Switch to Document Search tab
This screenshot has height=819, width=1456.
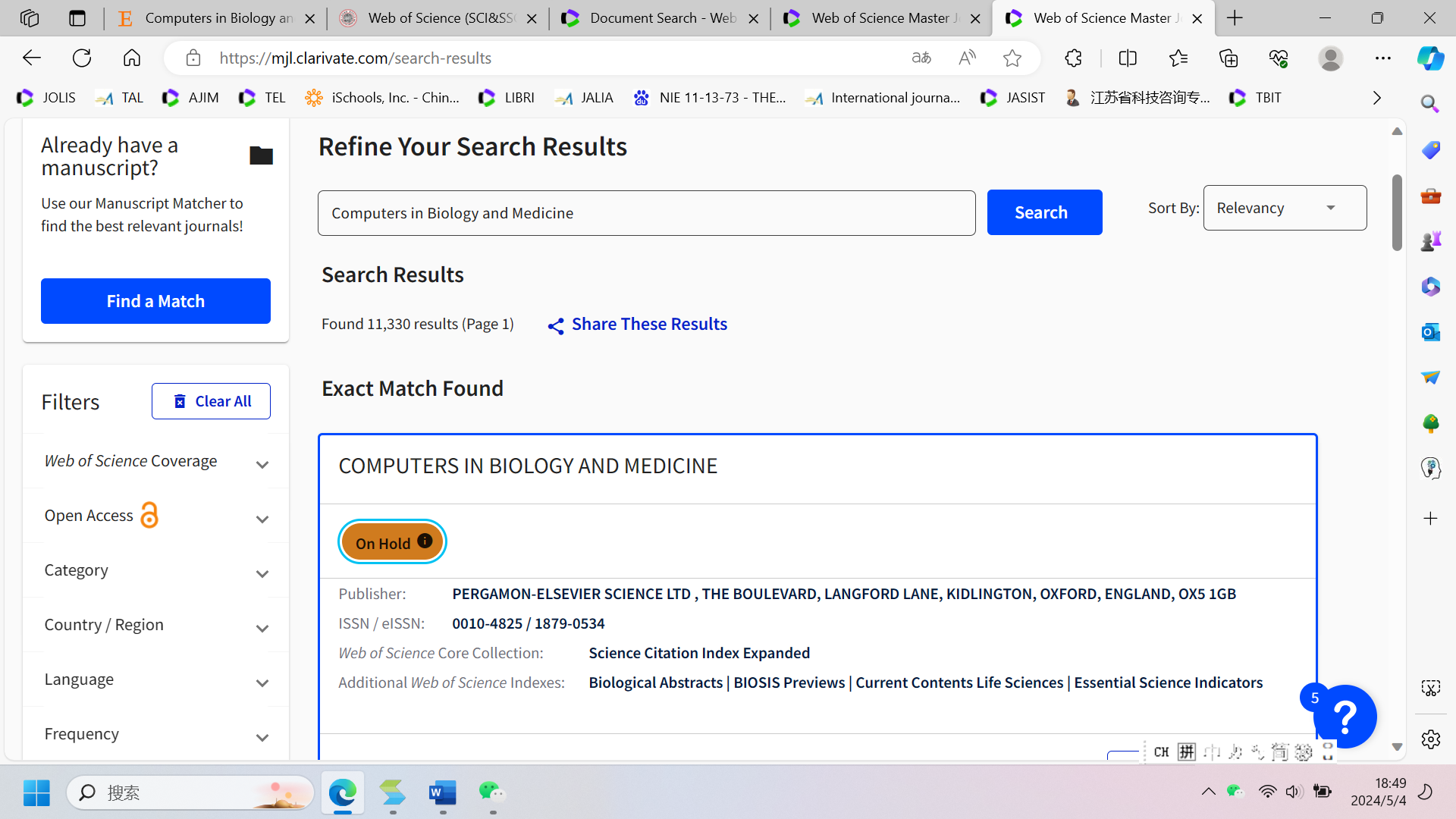pos(661,18)
